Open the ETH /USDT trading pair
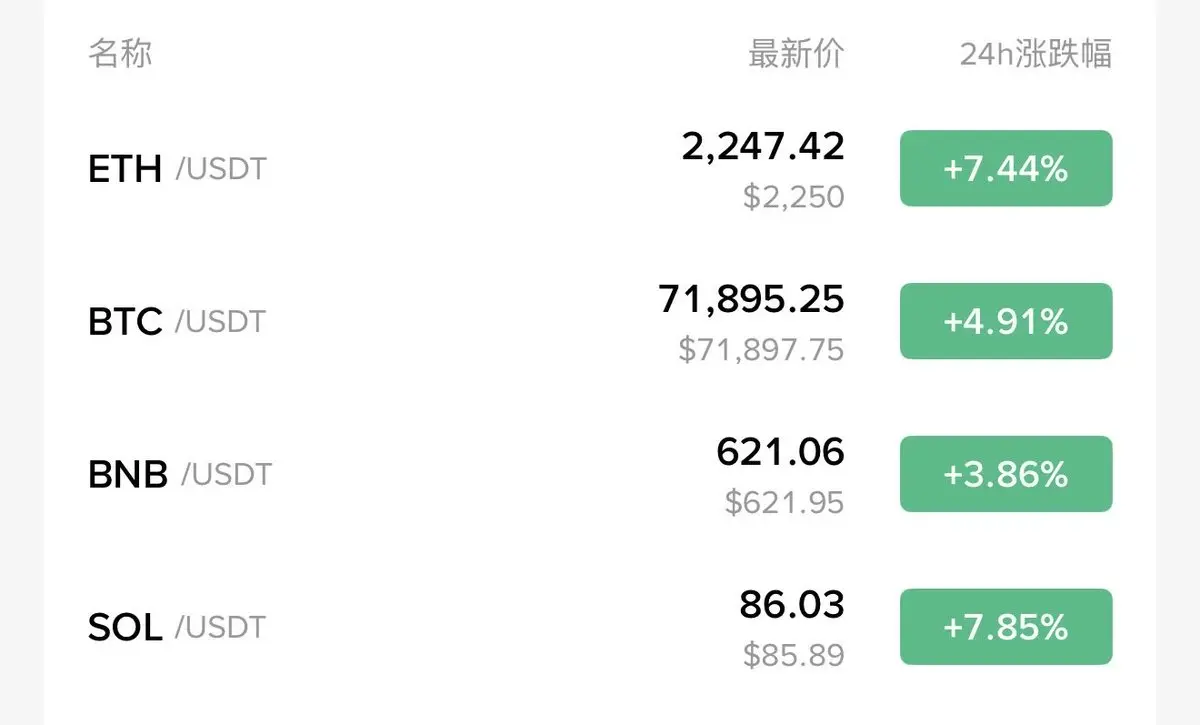 click(x=600, y=169)
